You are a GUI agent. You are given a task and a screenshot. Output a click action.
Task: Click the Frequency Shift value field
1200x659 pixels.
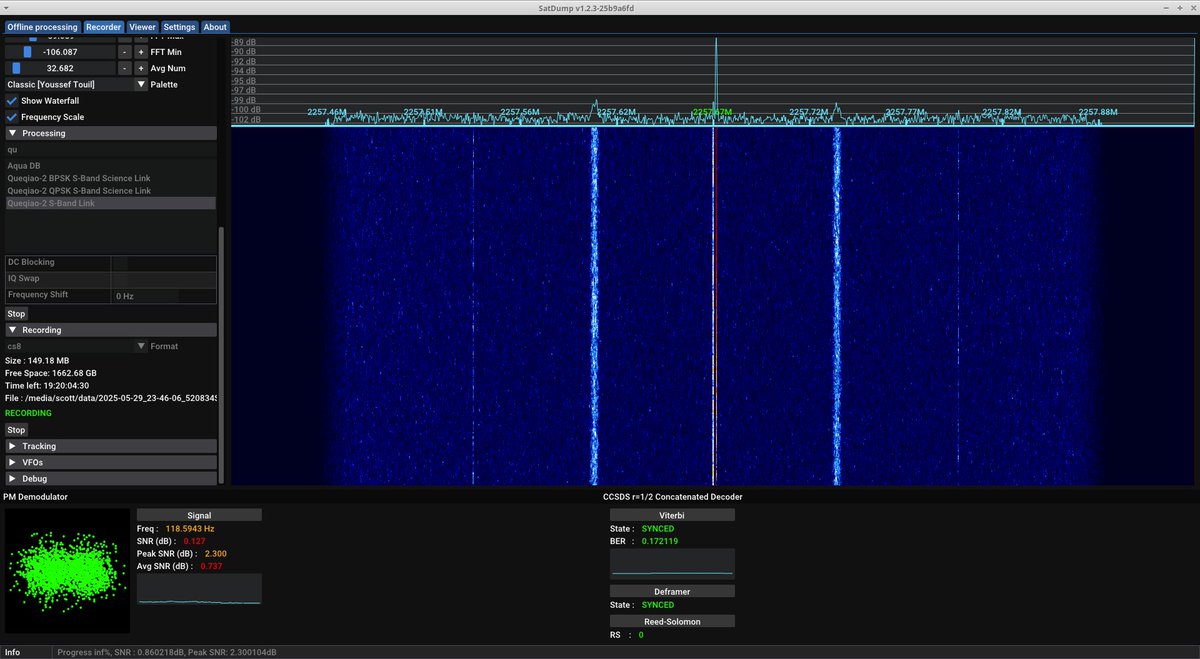(146, 296)
